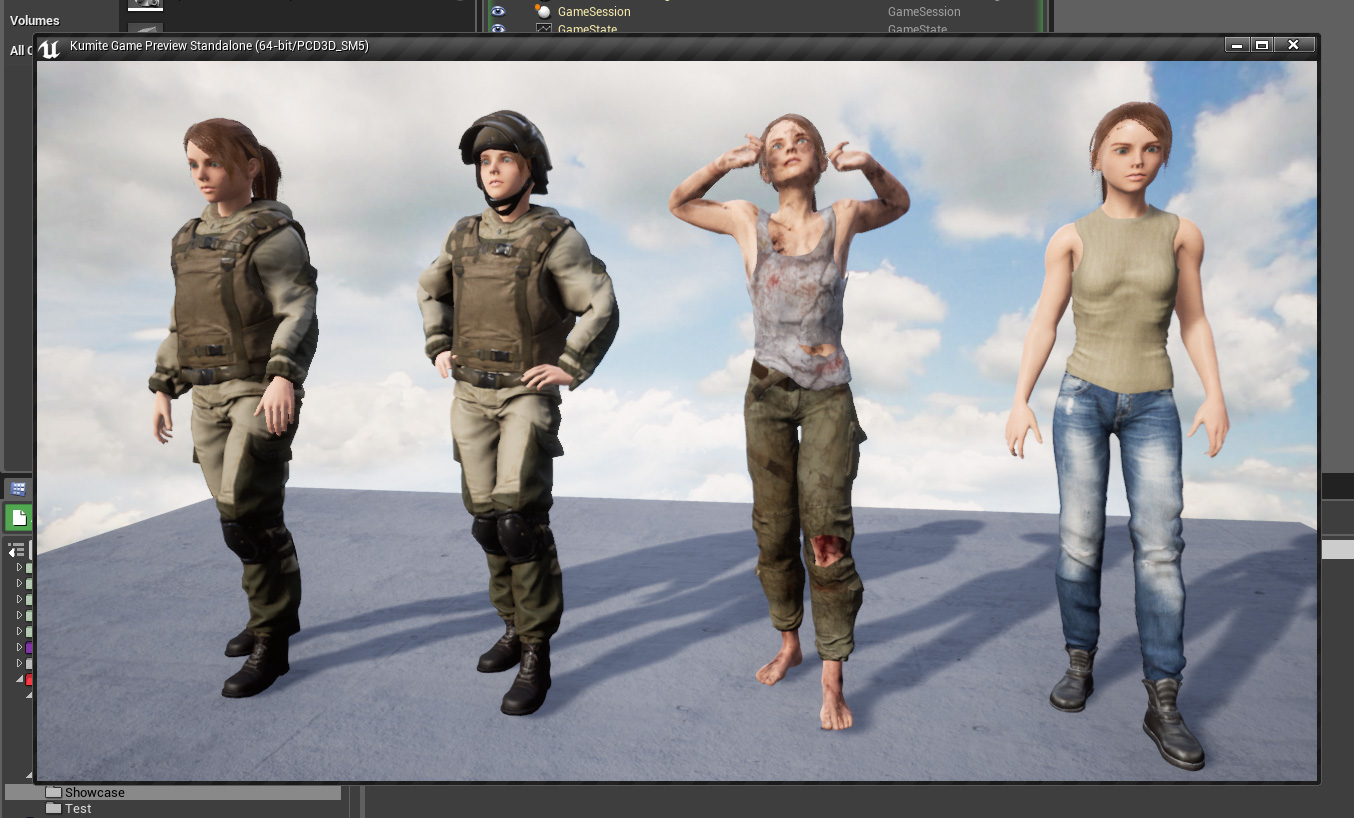Expand the purple folder tree node
Image resolution: width=1354 pixels, height=818 pixels.
pyautogui.click(x=19, y=647)
